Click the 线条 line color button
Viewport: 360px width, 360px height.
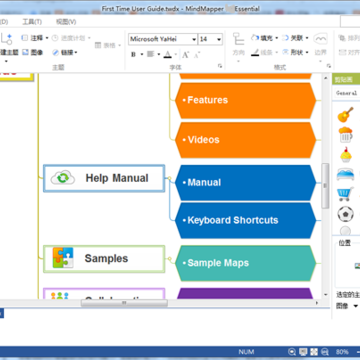coord(262,52)
